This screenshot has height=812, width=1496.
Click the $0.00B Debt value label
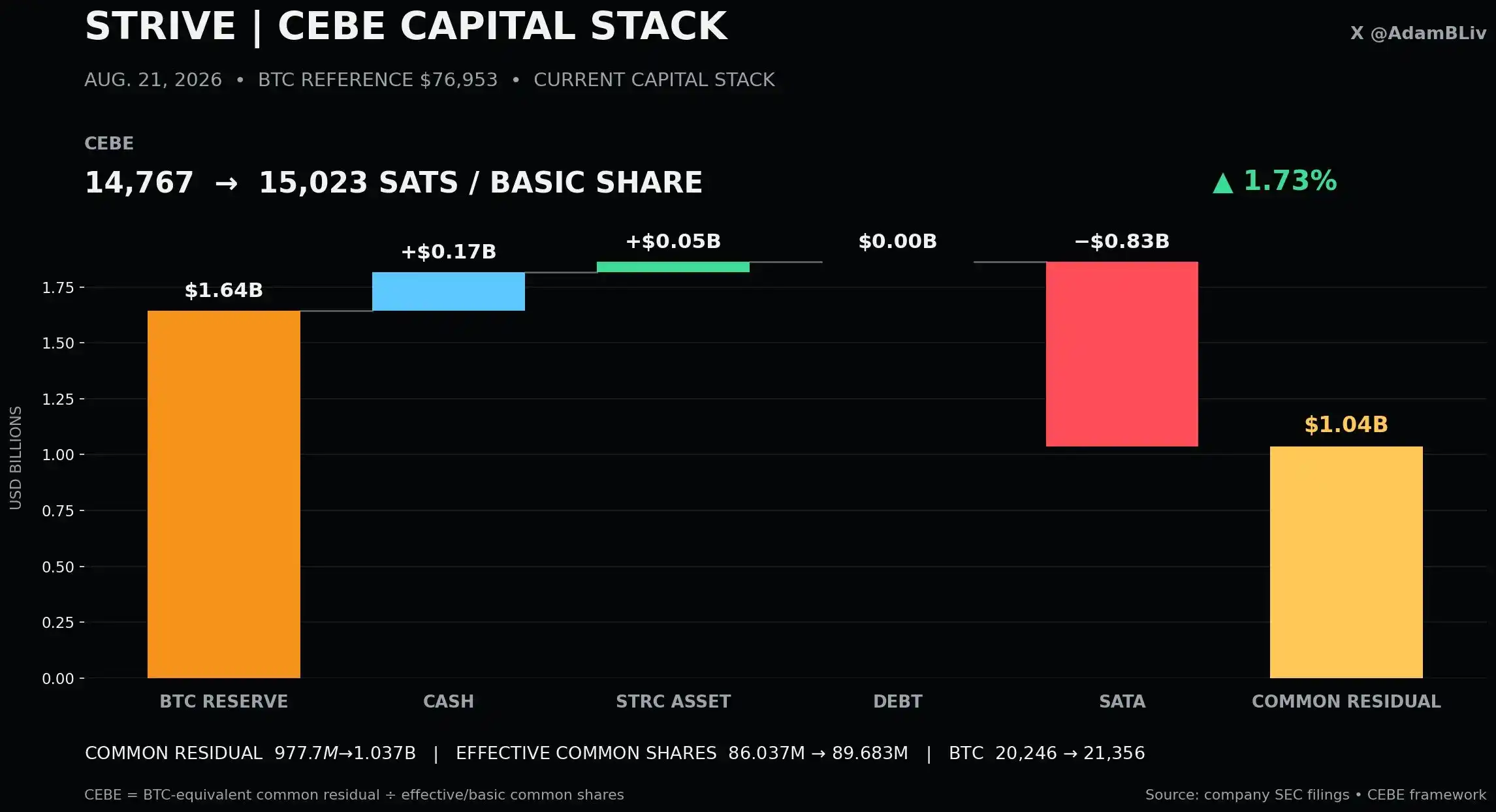898,242
